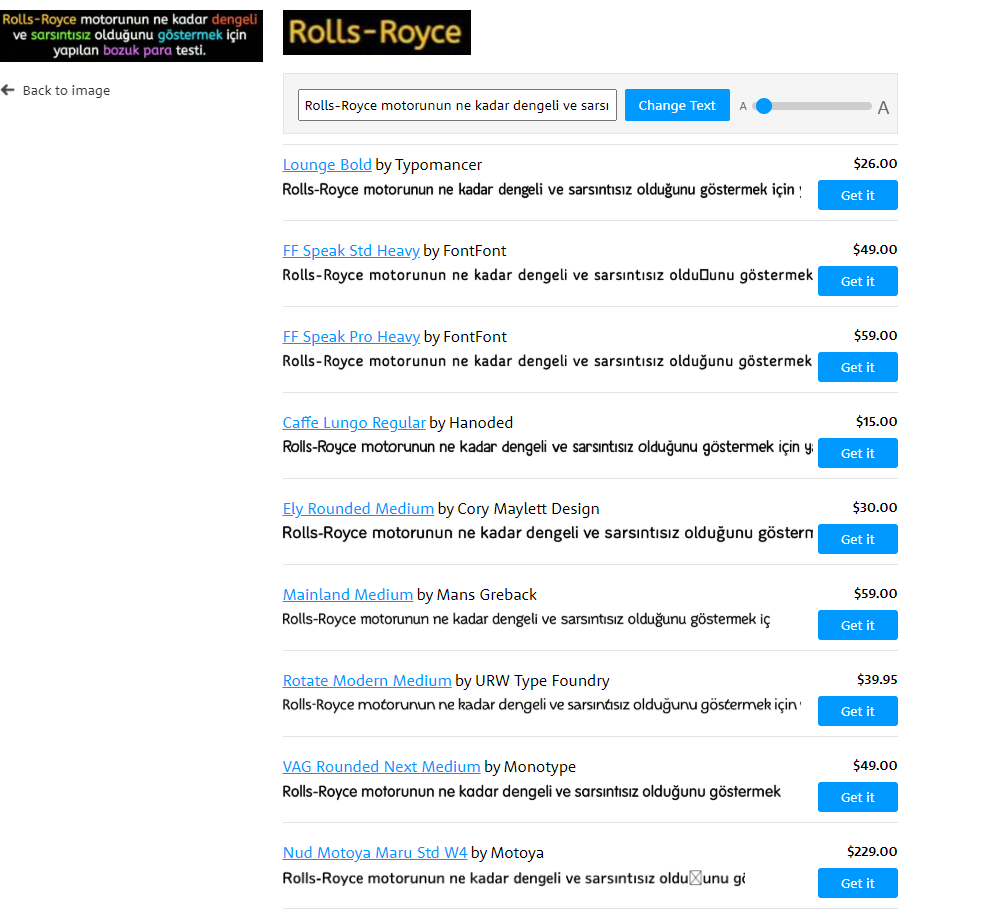Get the Nud Motoya Maru Std W4 font

[x=857, y=883]
